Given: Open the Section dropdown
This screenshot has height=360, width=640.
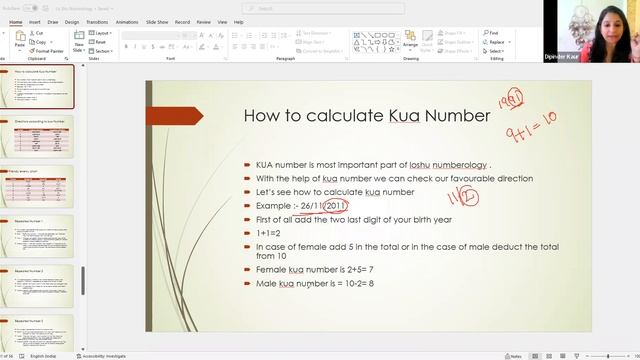Looking at the screenshot, I should 100,51.
